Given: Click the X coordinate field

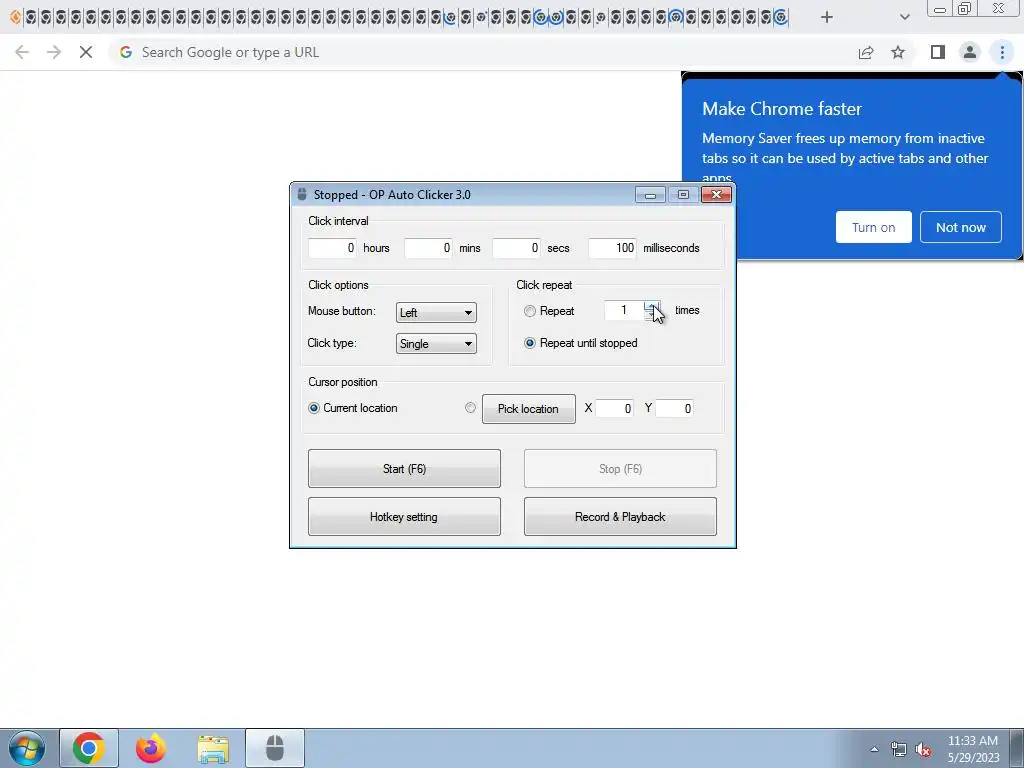Looking at the screenshot, I should coord(614,409).
